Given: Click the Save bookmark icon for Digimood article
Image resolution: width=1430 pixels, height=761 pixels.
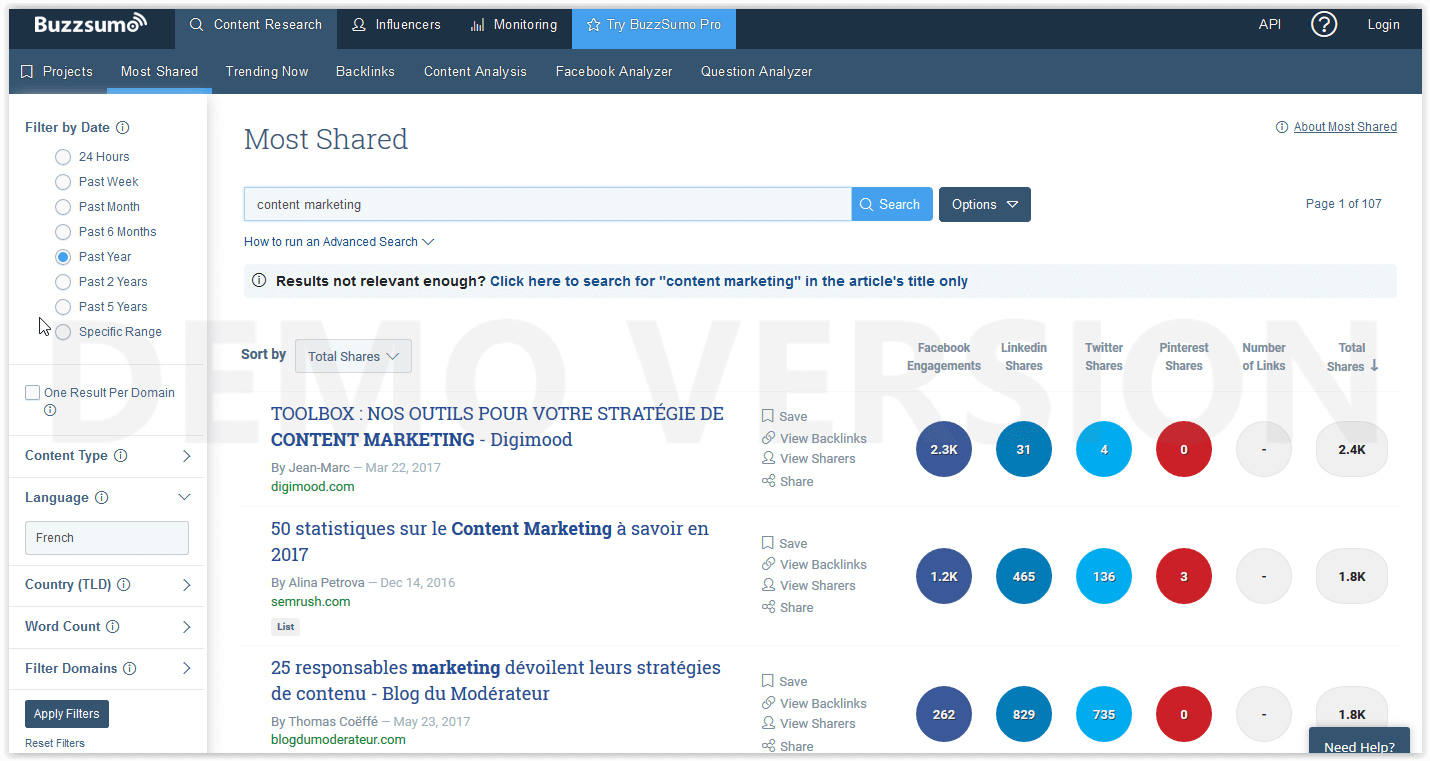Looking at the screenshot, I should click(768, 416).
